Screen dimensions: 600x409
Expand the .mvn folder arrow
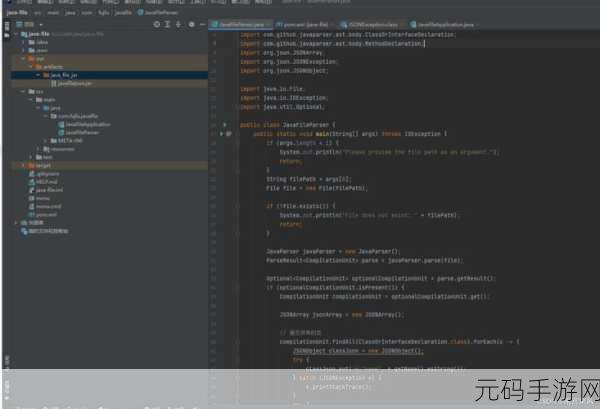pos(24,50)
